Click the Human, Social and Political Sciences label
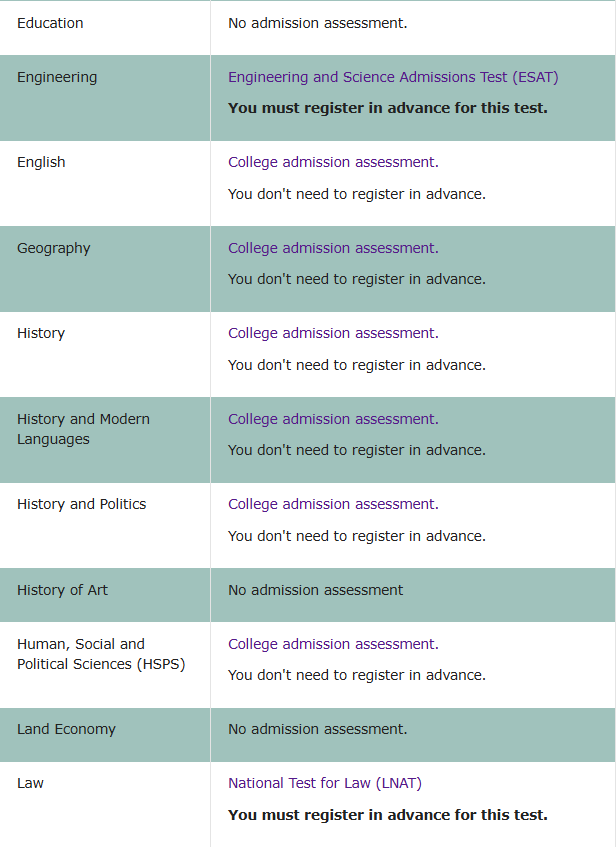 (101, 654)
